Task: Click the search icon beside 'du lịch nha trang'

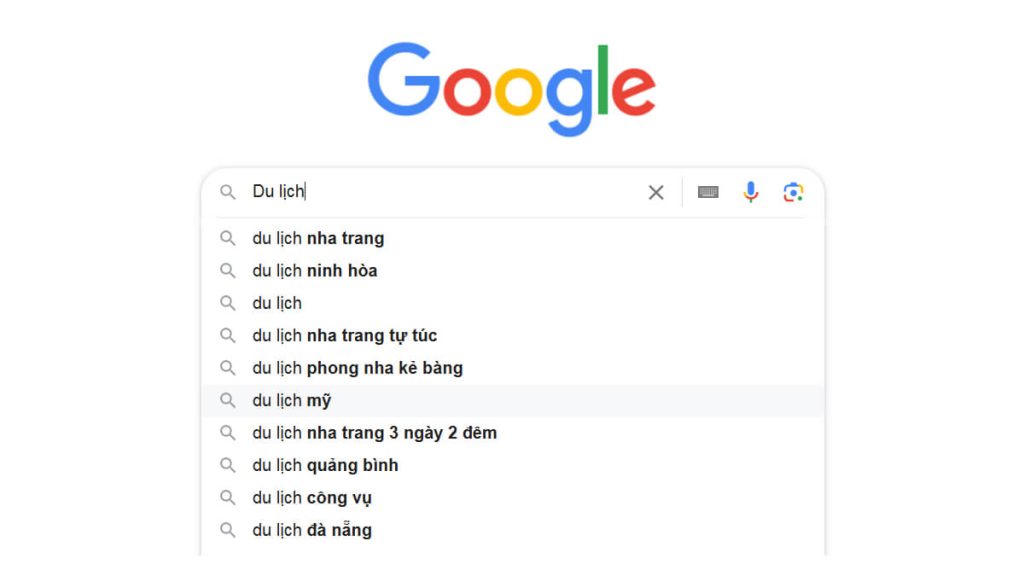Action: 228,238
